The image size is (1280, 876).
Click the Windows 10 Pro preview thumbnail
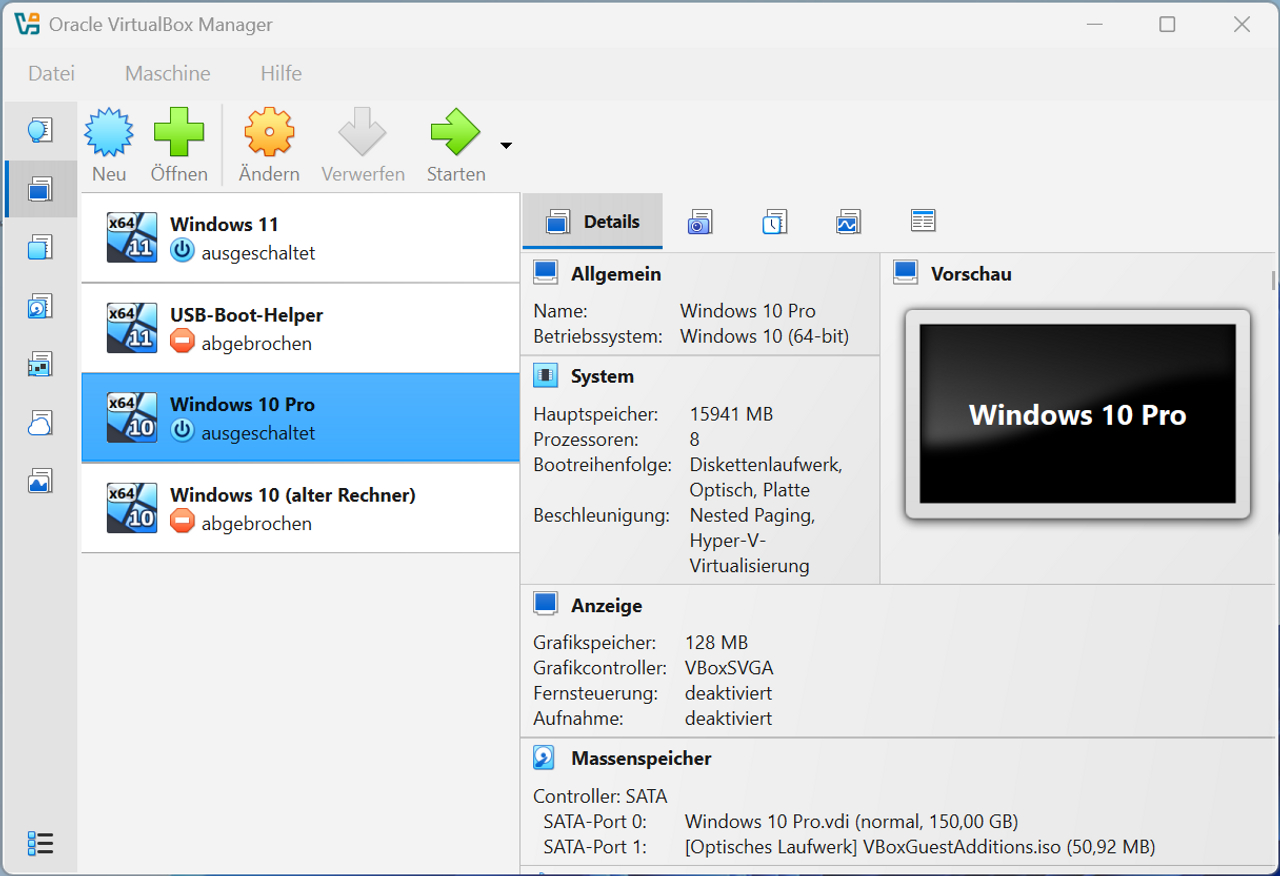[1078, 414]
